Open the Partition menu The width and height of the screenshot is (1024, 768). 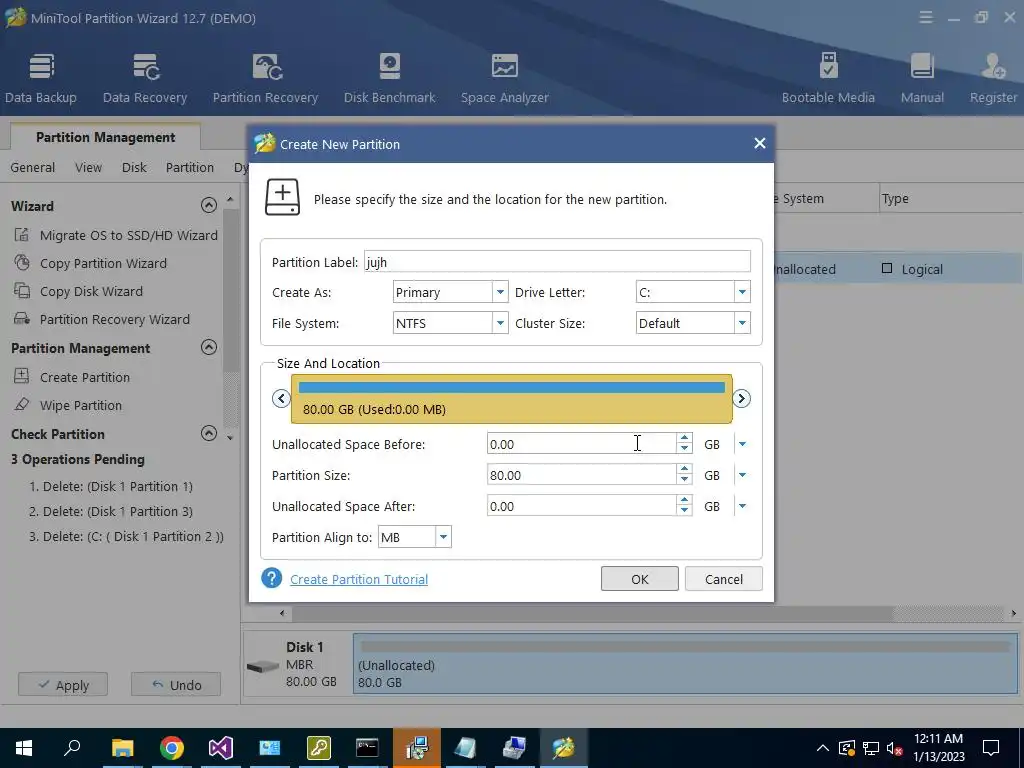pyautogui.click(x=189, y=167)
